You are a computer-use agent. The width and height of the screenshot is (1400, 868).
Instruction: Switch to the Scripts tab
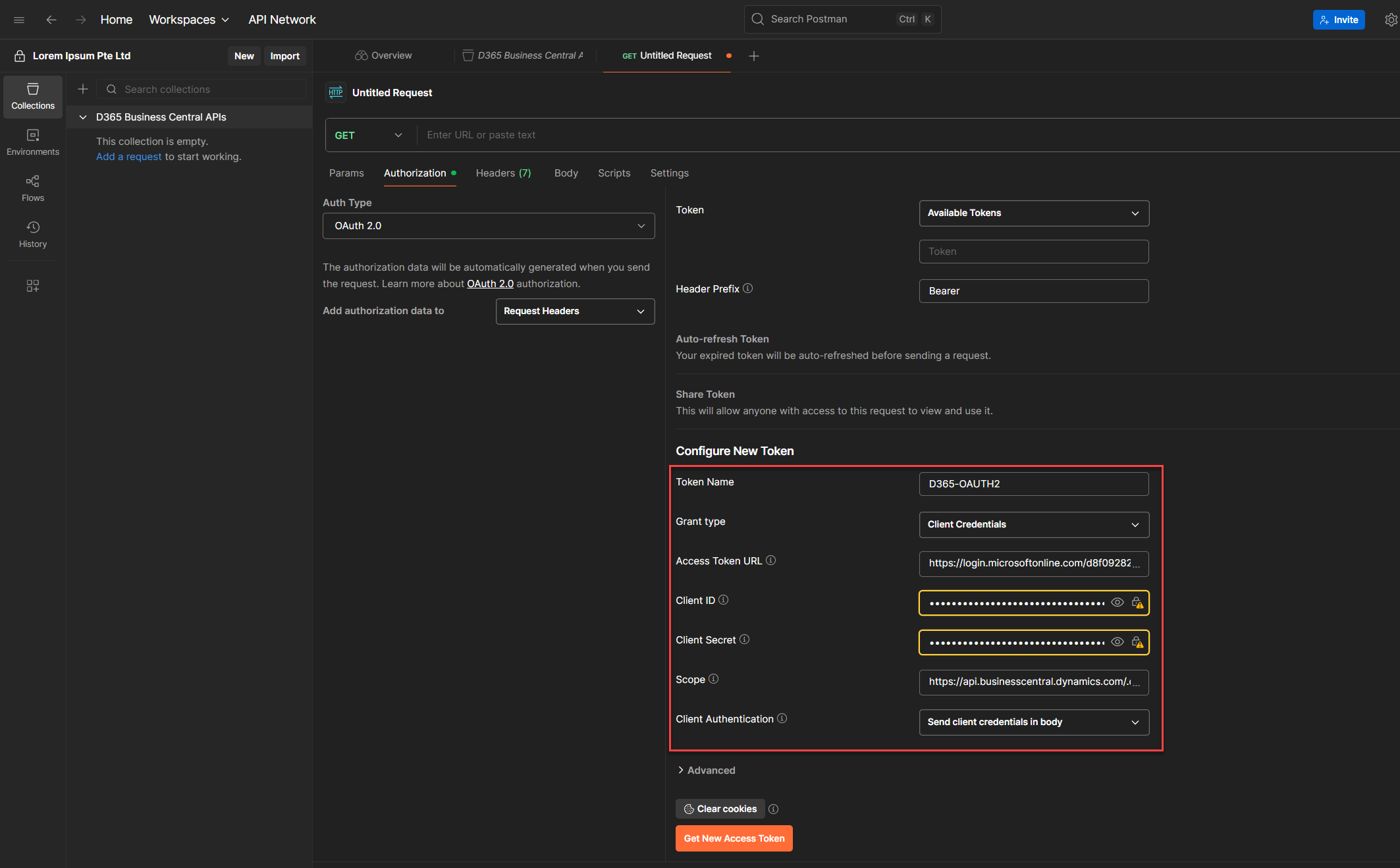click(614, 173)
